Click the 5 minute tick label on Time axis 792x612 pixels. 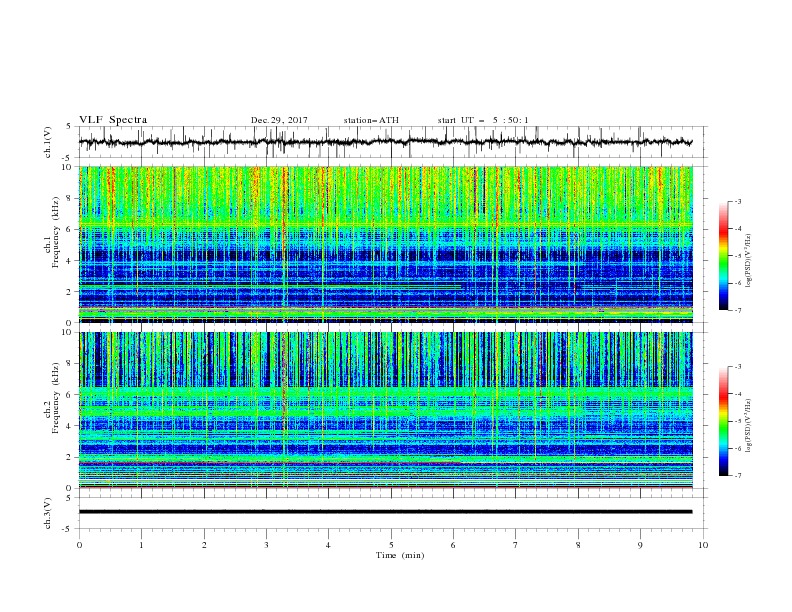click(391, 545)
